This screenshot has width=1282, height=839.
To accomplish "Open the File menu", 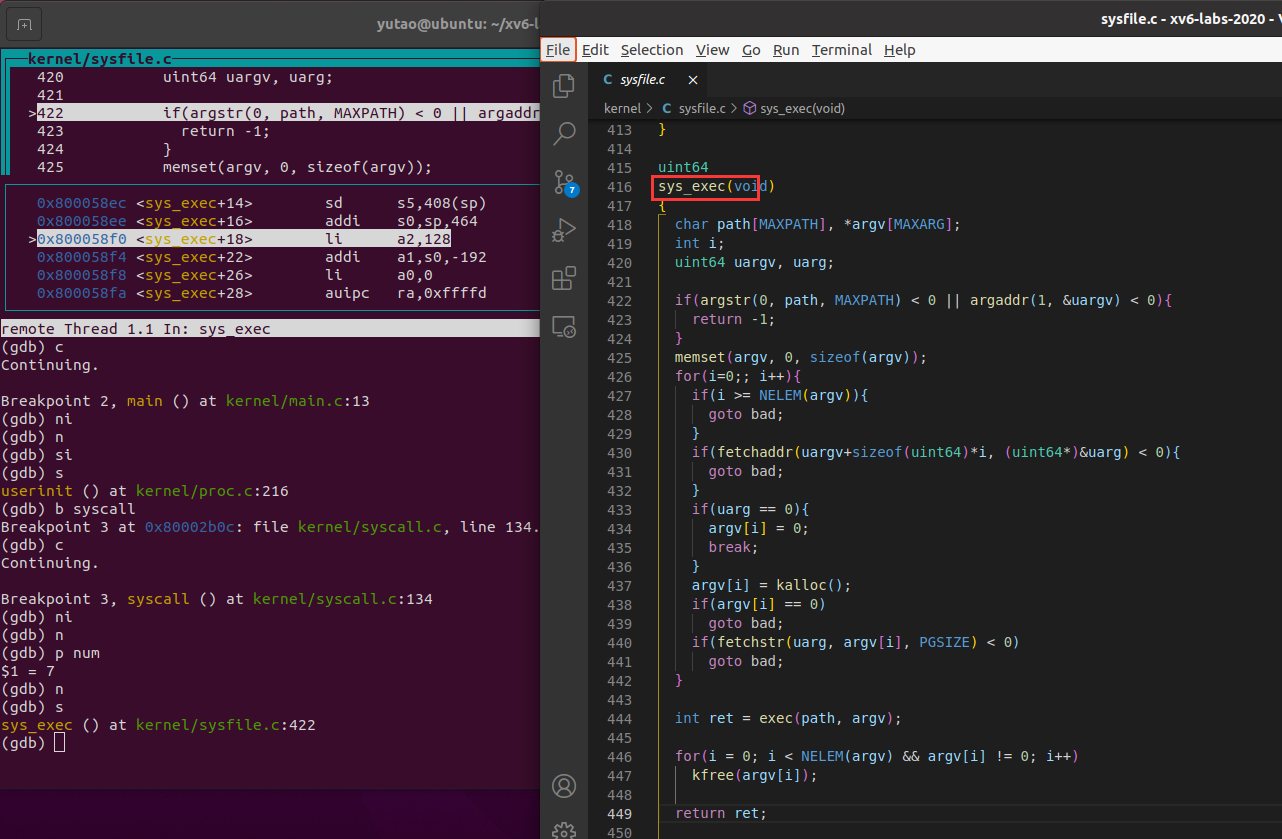I will pos(558,50).
